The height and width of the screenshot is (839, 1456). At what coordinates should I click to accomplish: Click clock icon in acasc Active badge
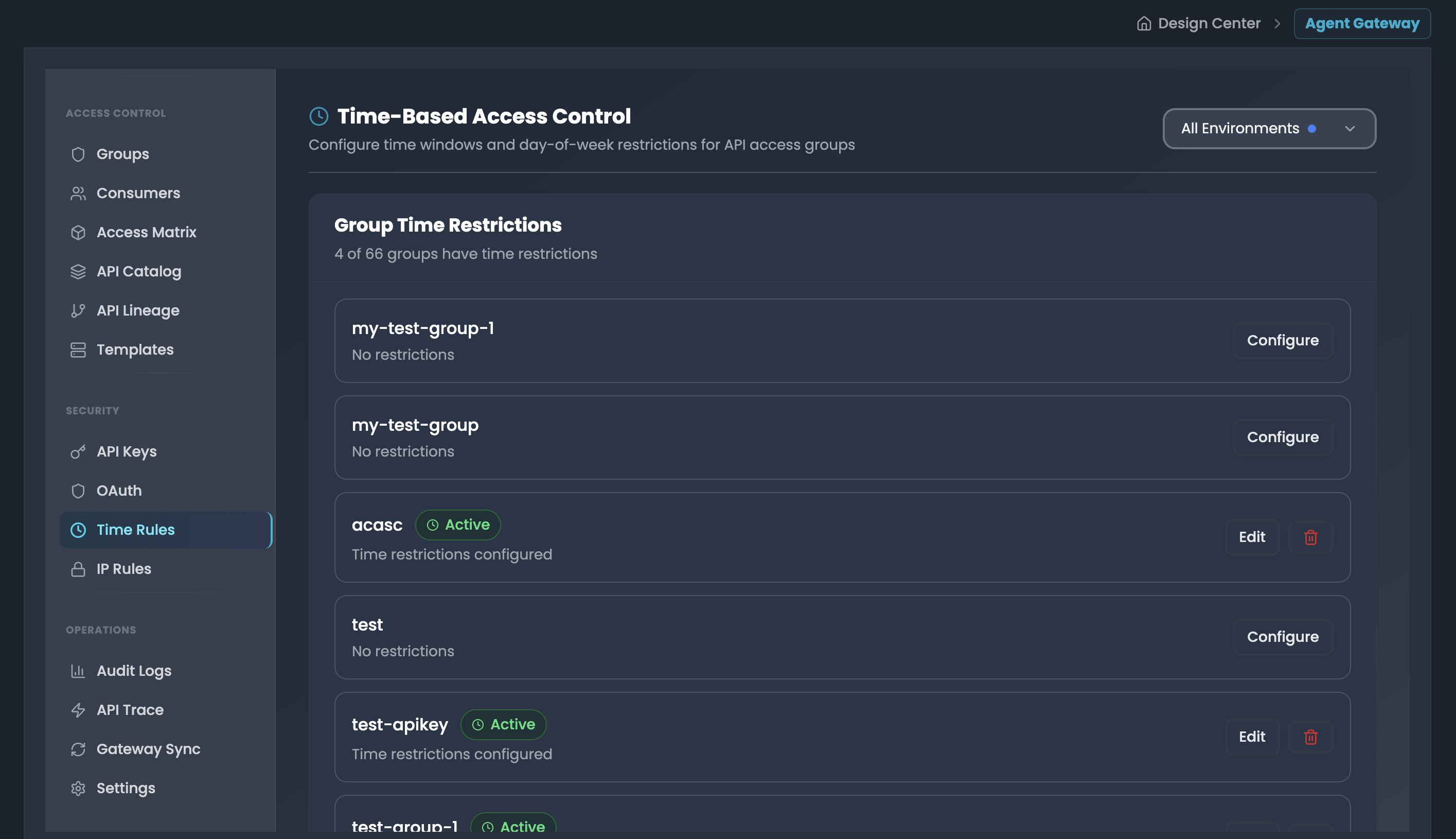pyautogui.click(x=432, y=525)
